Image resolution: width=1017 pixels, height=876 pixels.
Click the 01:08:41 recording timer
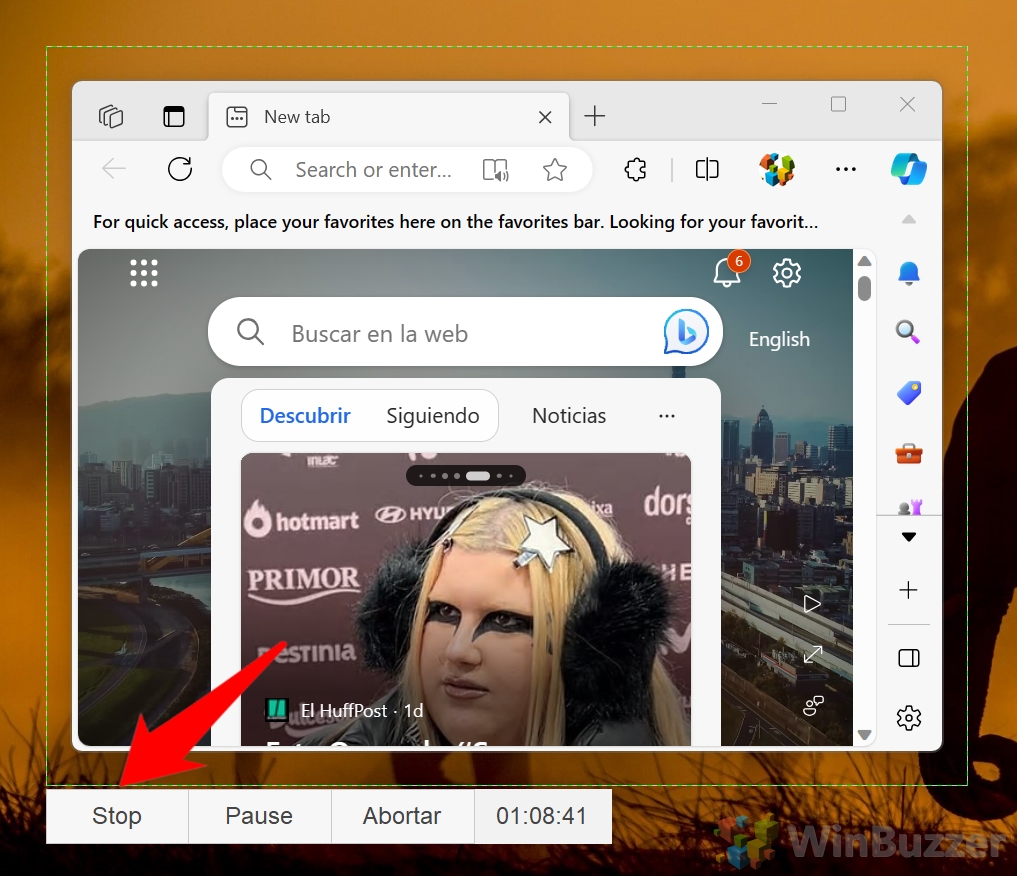(x=542, y=816)
